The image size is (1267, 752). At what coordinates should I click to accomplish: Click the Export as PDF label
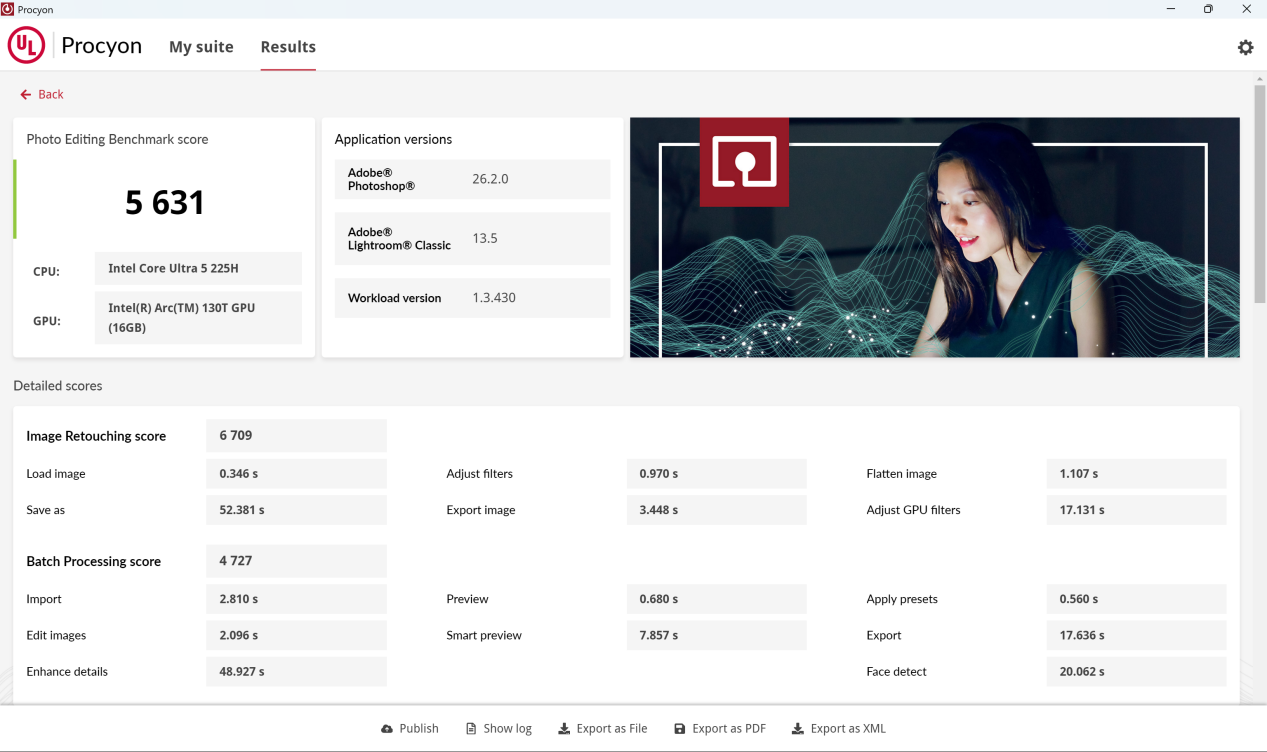click(x=728, y=729)
